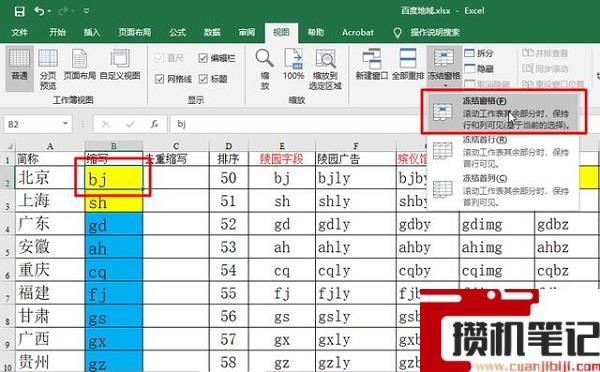Select the cell 北京 in column A
This screenshot has width=600, height=372.
(x=50, y=178)
